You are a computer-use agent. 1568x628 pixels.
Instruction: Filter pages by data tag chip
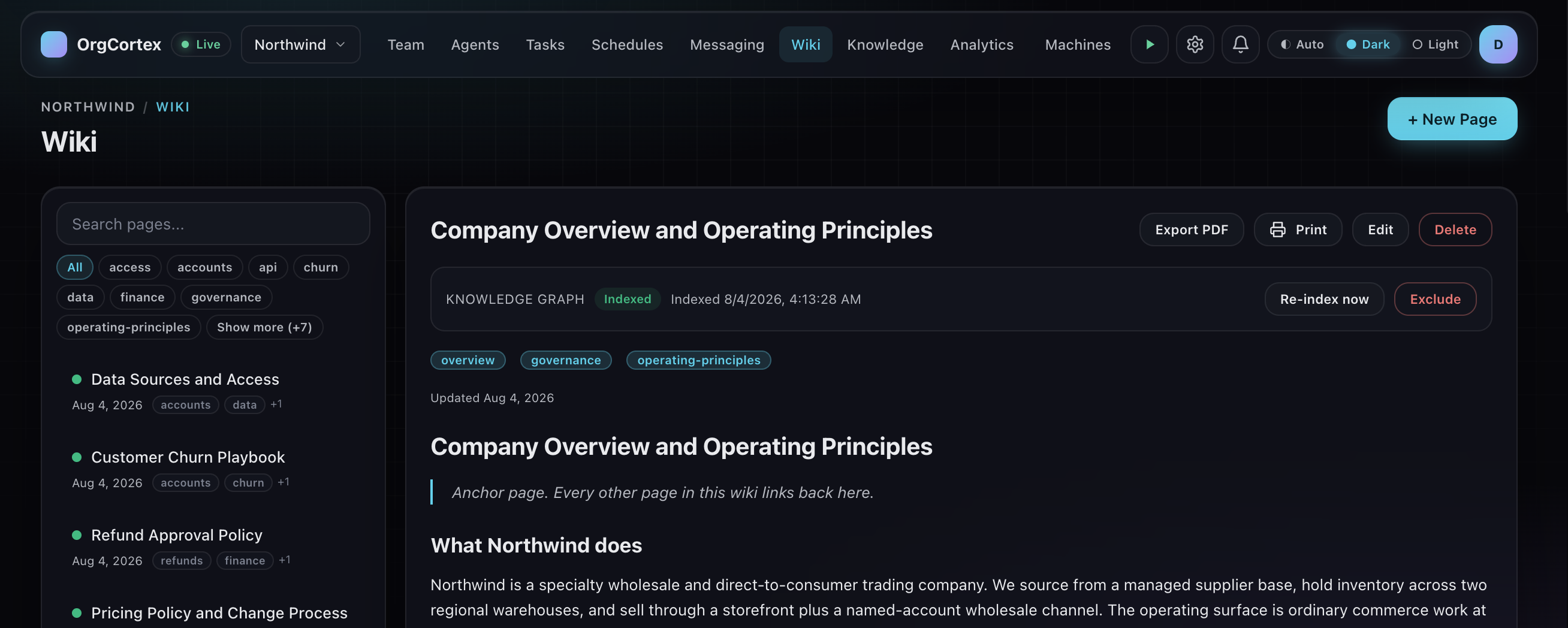tap(80, 297)
